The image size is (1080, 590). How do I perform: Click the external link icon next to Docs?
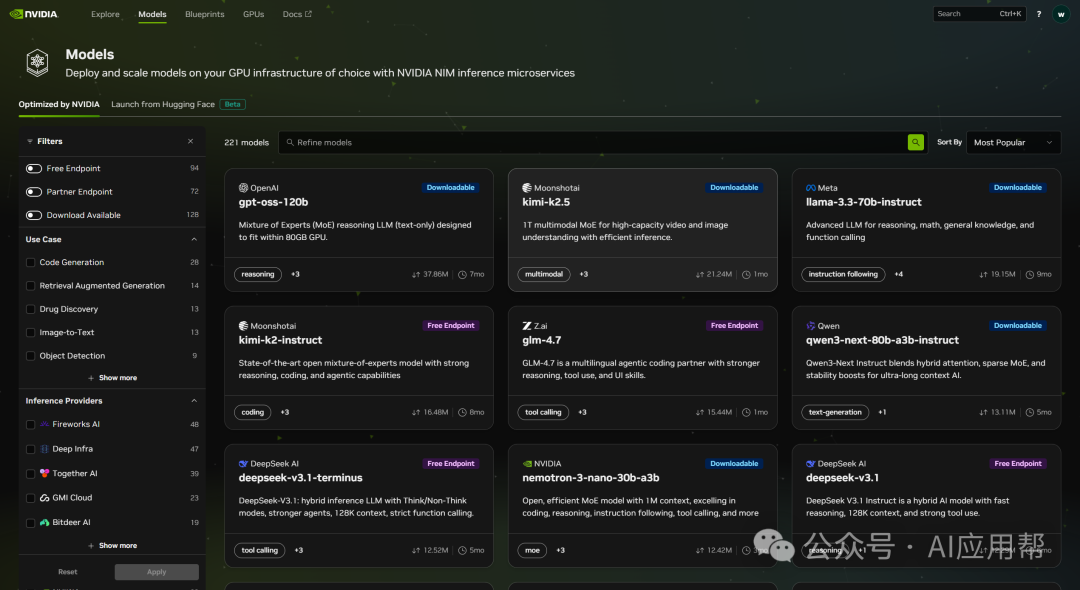point(308,14)
